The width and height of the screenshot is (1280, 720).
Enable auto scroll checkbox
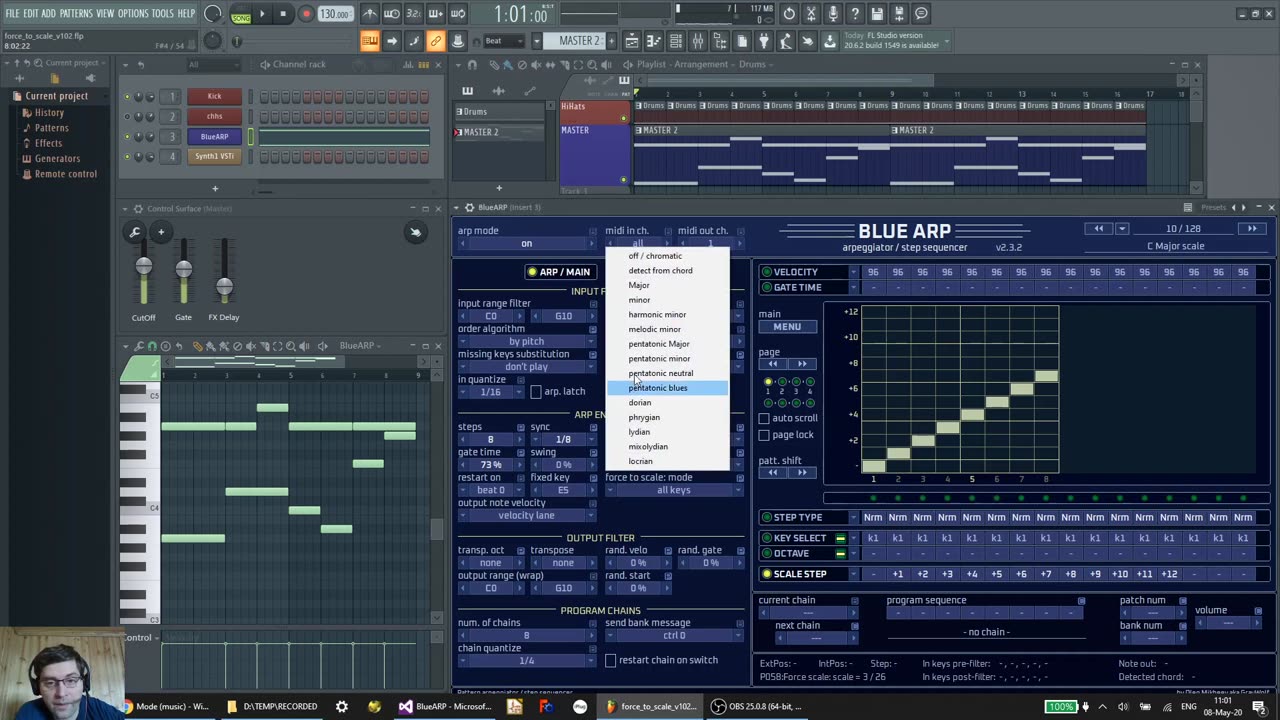click(x=764, y=418)
